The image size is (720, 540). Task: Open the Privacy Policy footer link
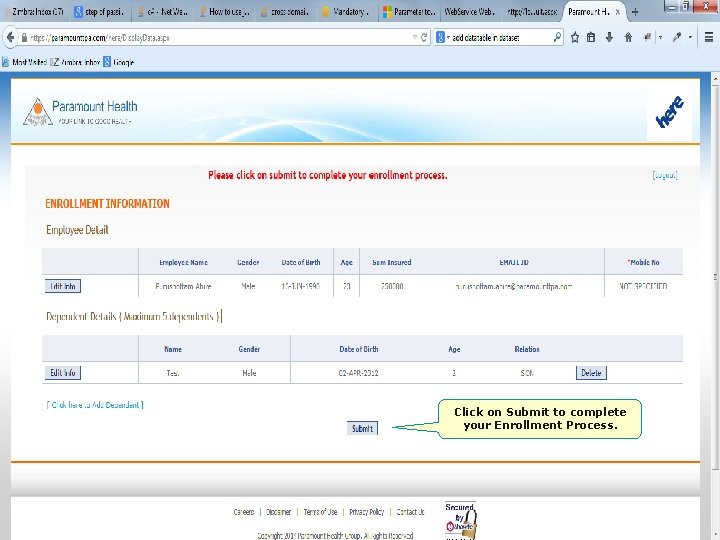366,512
